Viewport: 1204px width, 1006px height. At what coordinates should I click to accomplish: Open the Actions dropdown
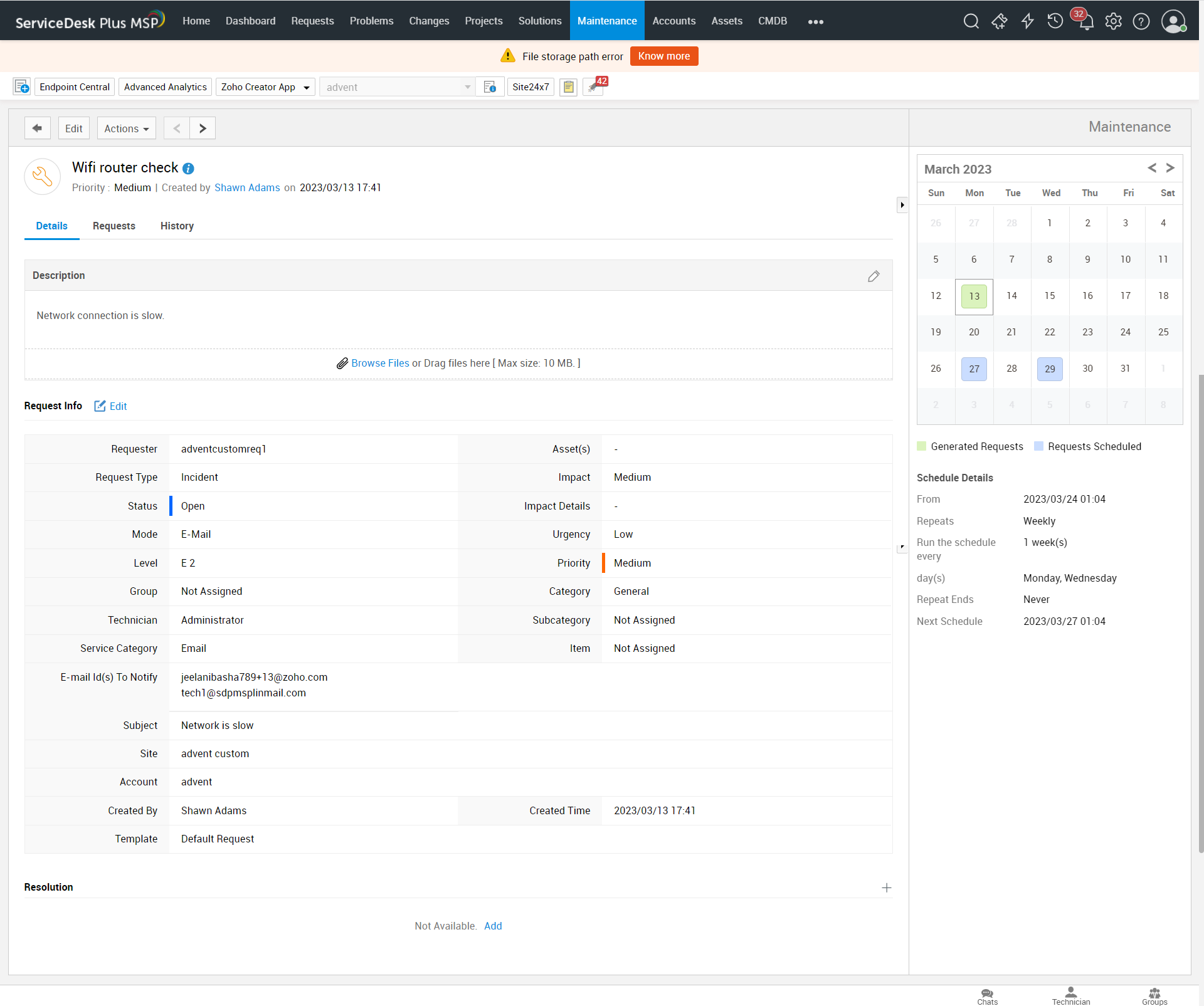tap(126, 128)
